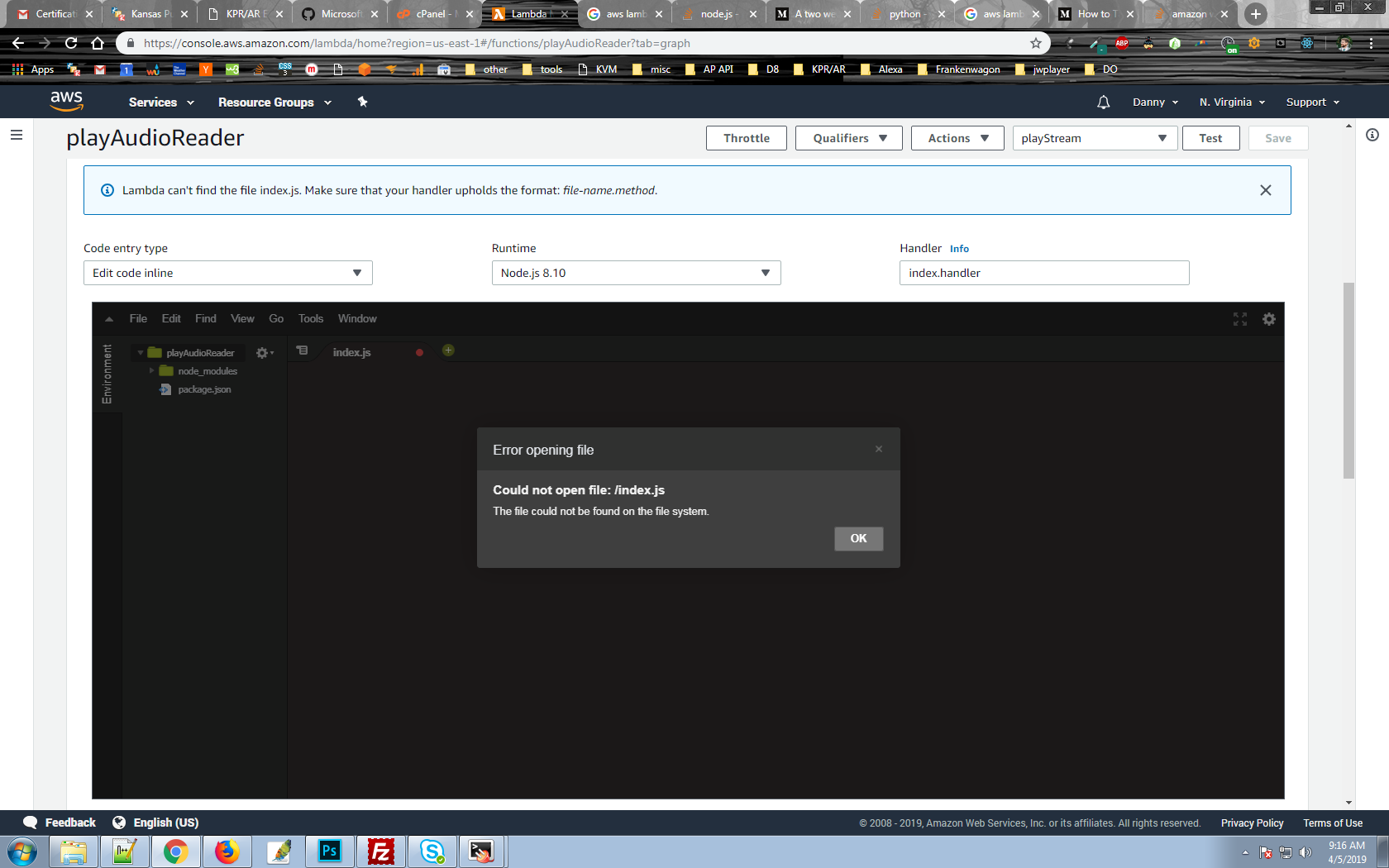This screenshot has height=868, width=1389.
Task: Add a new editor tab with plus icon
Action: point(448,351)
